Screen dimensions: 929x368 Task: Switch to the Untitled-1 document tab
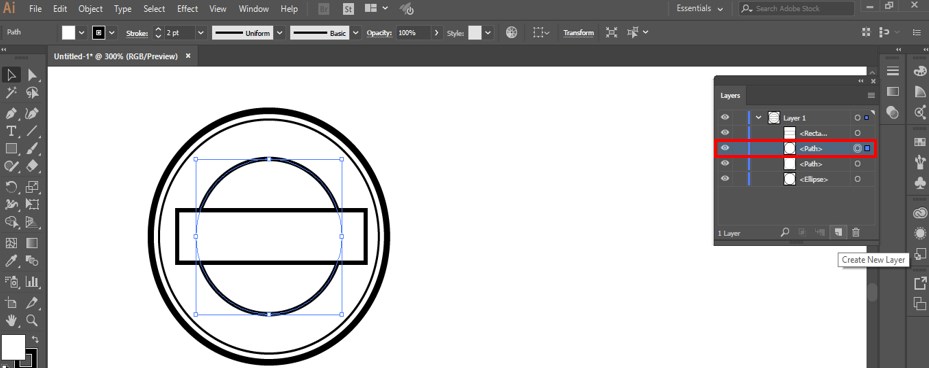click(116, 56)
